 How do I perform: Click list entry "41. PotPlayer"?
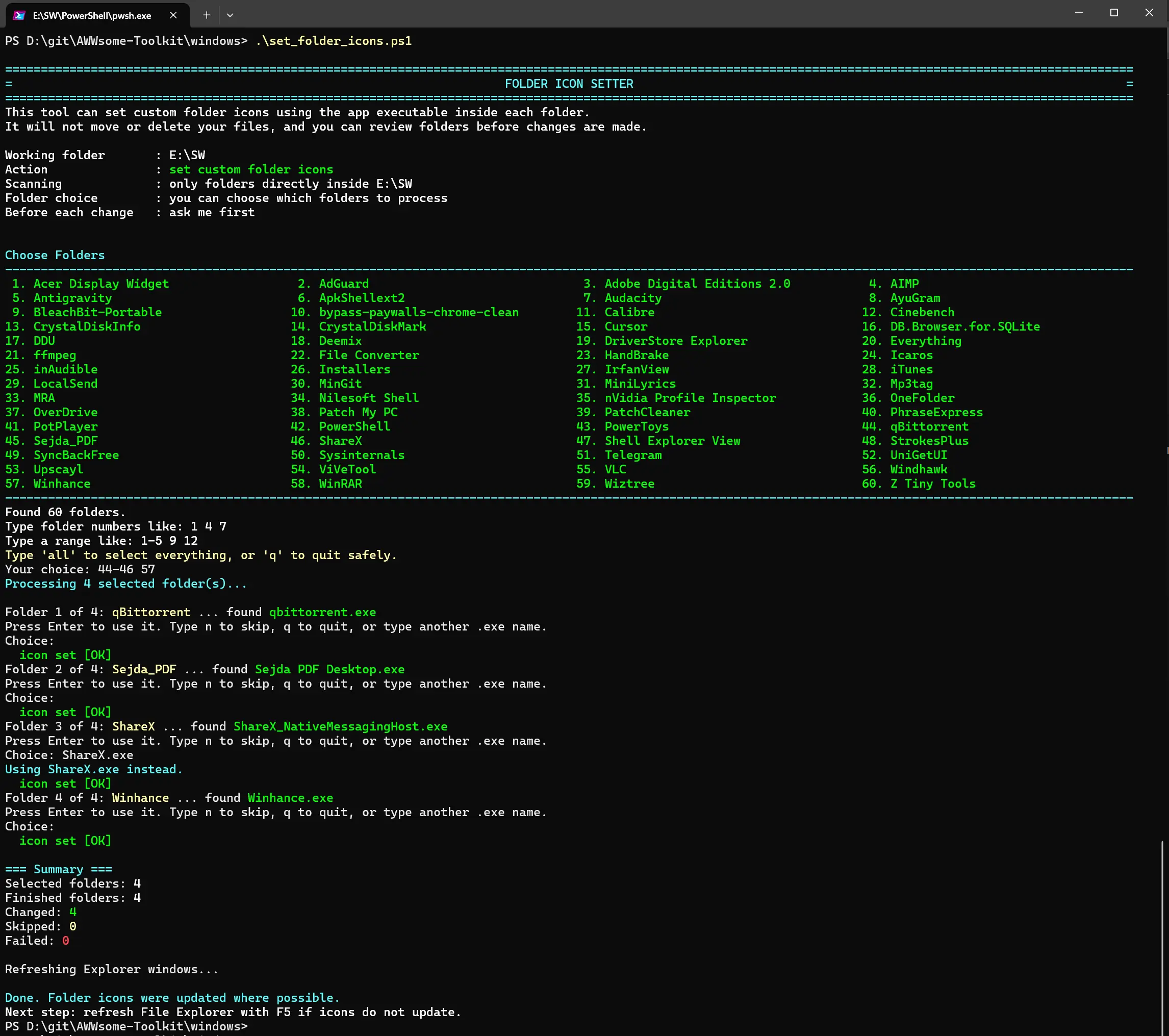tap(52, 427)
